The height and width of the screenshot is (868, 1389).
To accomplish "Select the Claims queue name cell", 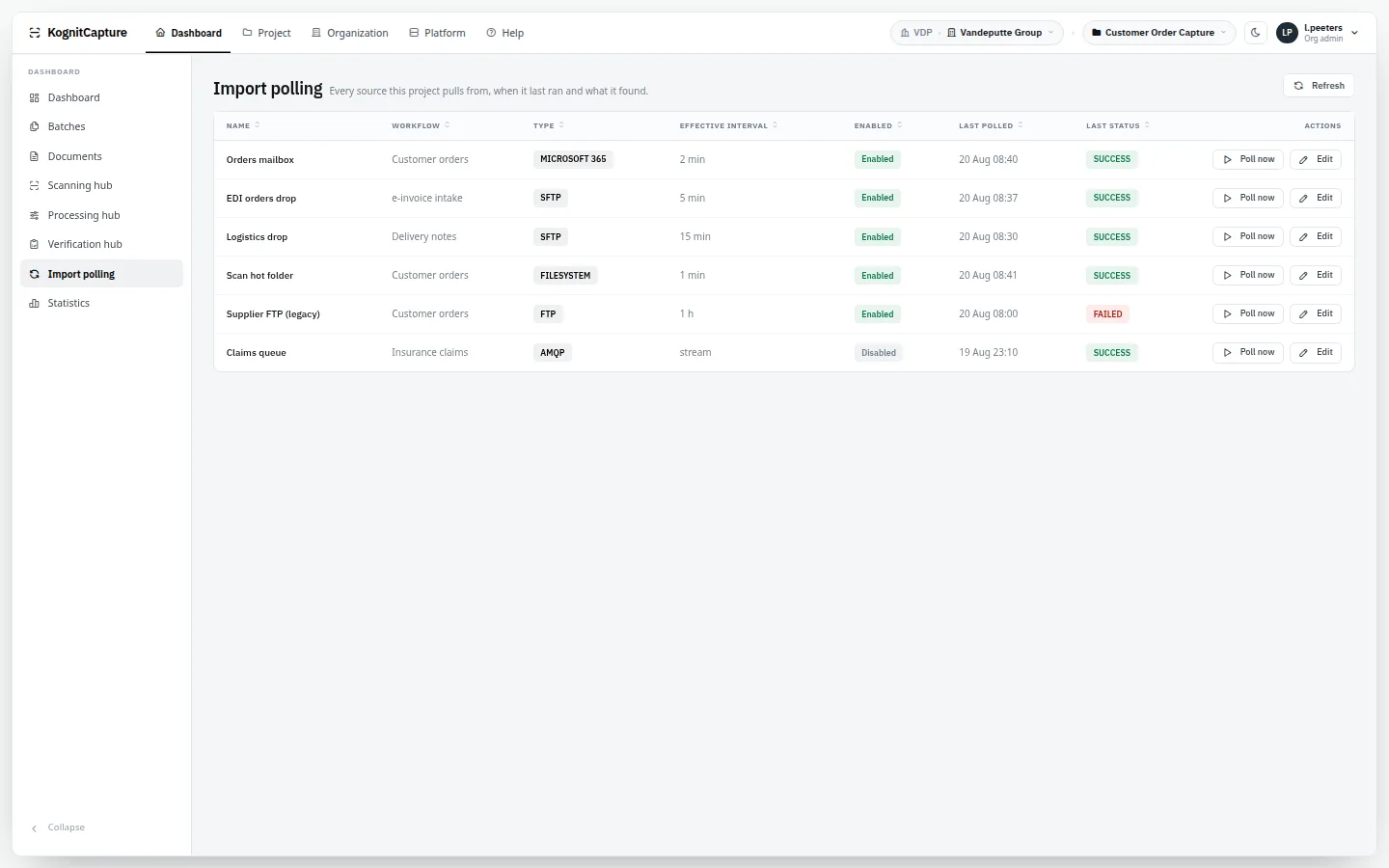I will pyautogui.click(x=257, y=353).
